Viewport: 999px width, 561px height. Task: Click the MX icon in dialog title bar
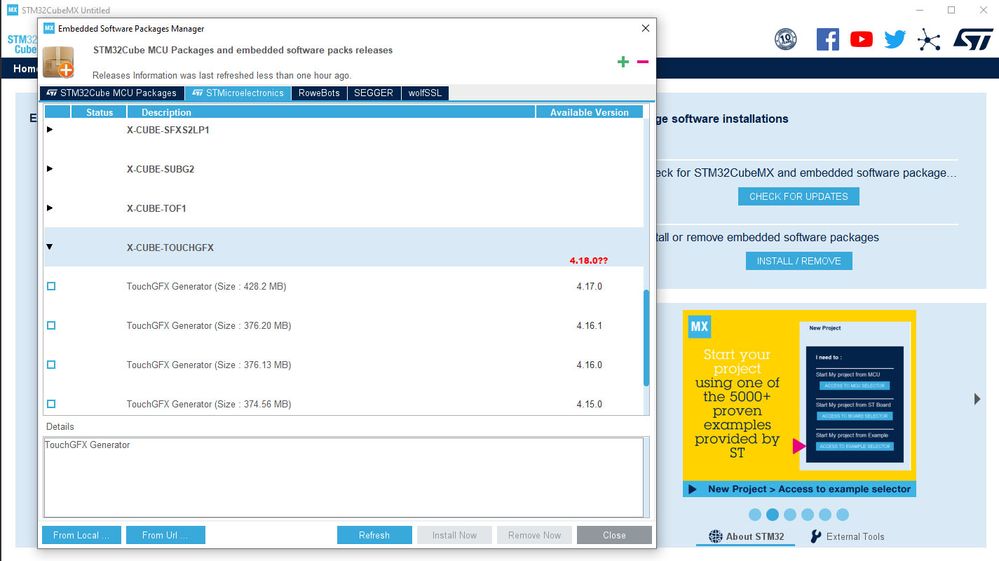pos(49,28)
